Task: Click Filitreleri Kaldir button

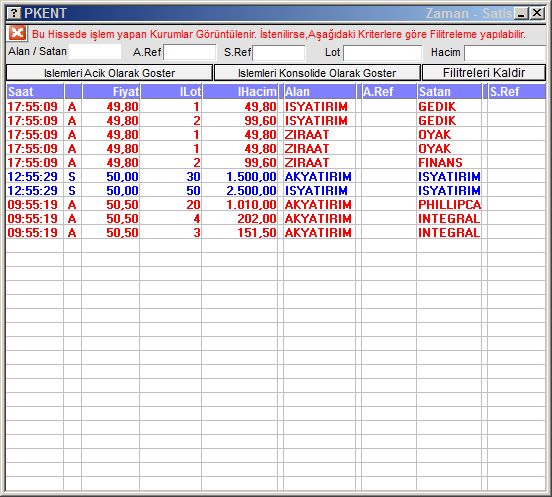Action: pos(484,73)
